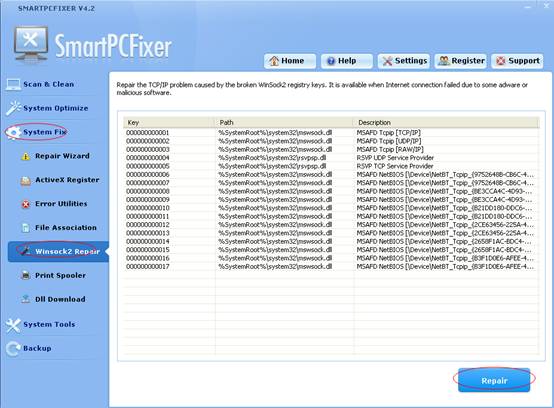Click the Help button label
This screenshot has height=408, width=554.
[x=347, y=61]
